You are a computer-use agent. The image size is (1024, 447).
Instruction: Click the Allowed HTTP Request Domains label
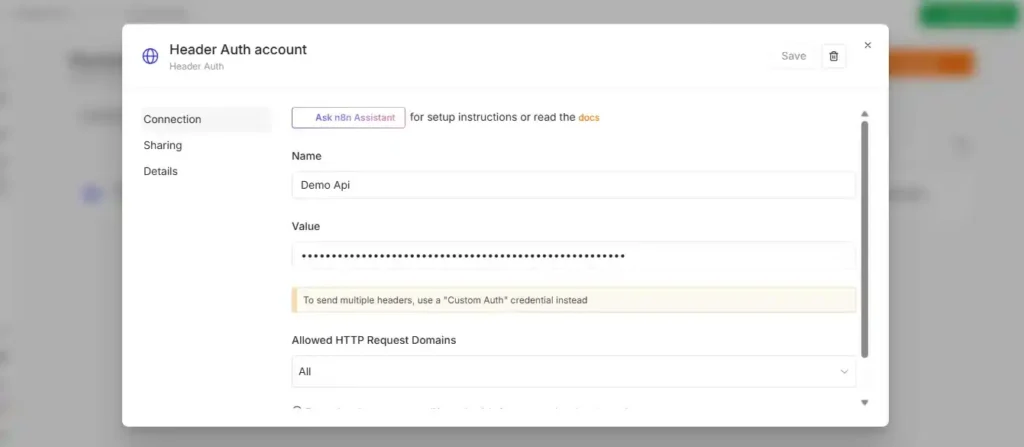point(374,340)
